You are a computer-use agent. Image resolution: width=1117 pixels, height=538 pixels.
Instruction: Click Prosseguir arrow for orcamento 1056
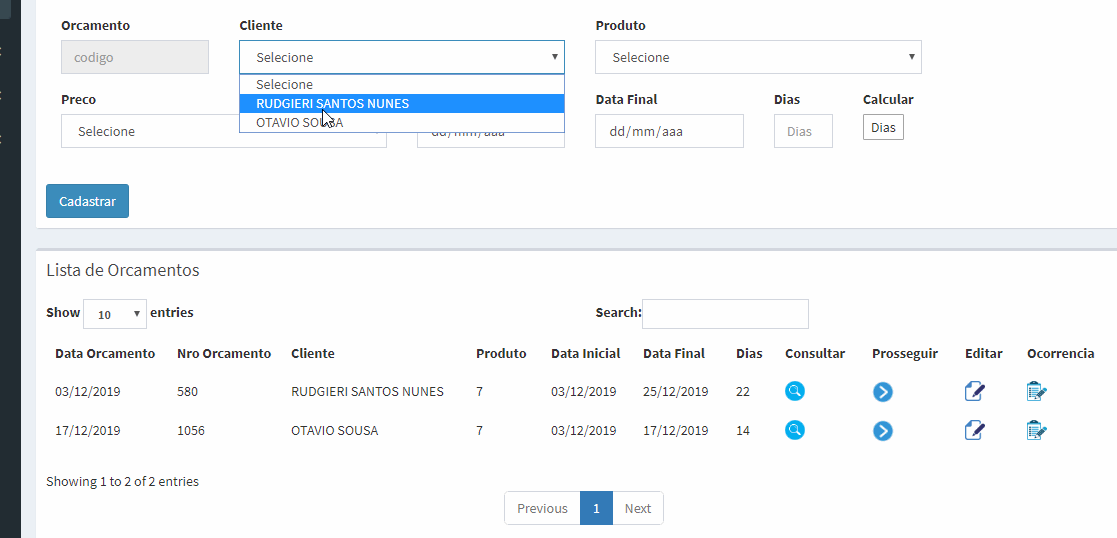pos(883,430)
